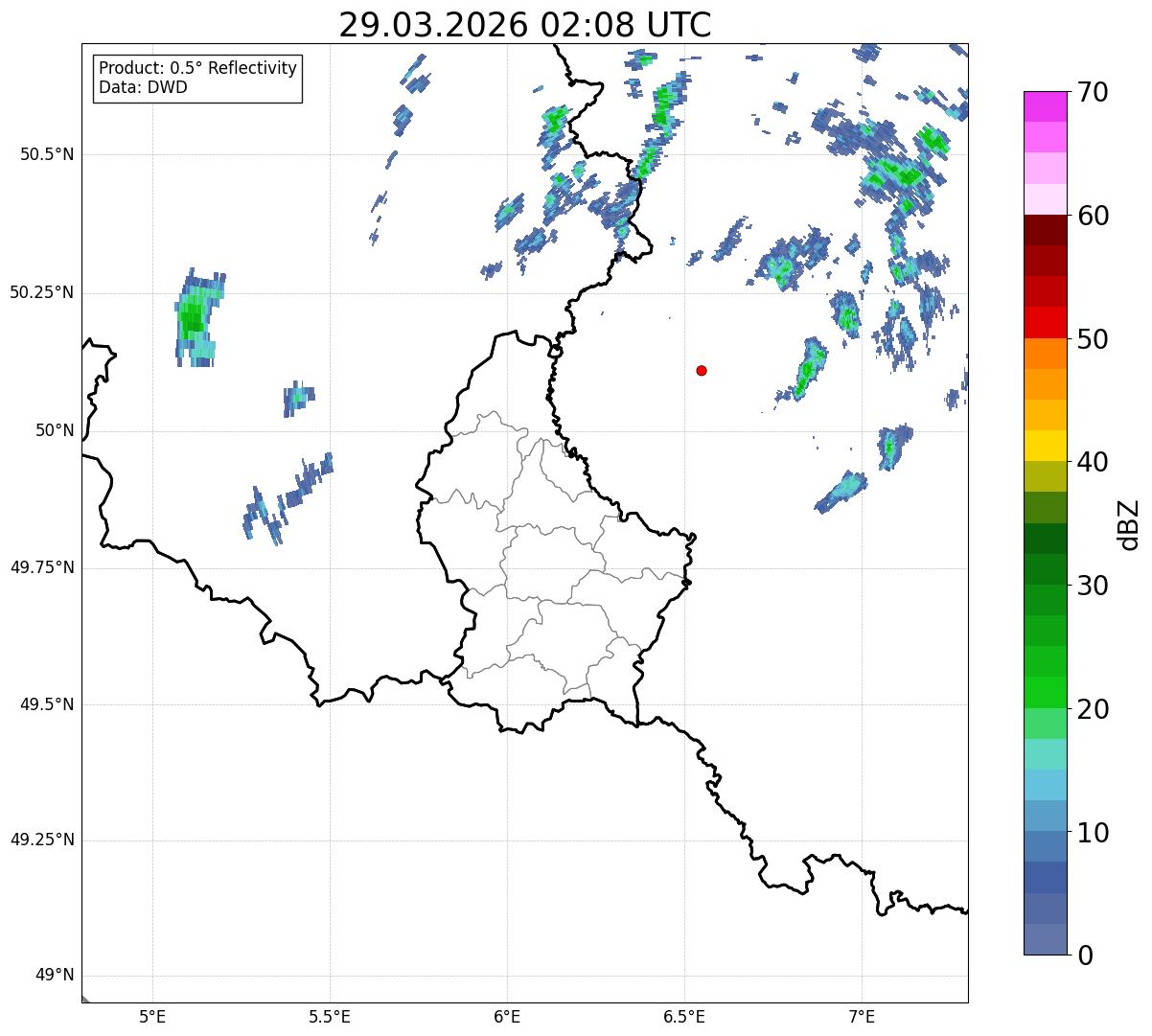Click the turquoise swatch below 20 dBZ

tap(1046, 754)
